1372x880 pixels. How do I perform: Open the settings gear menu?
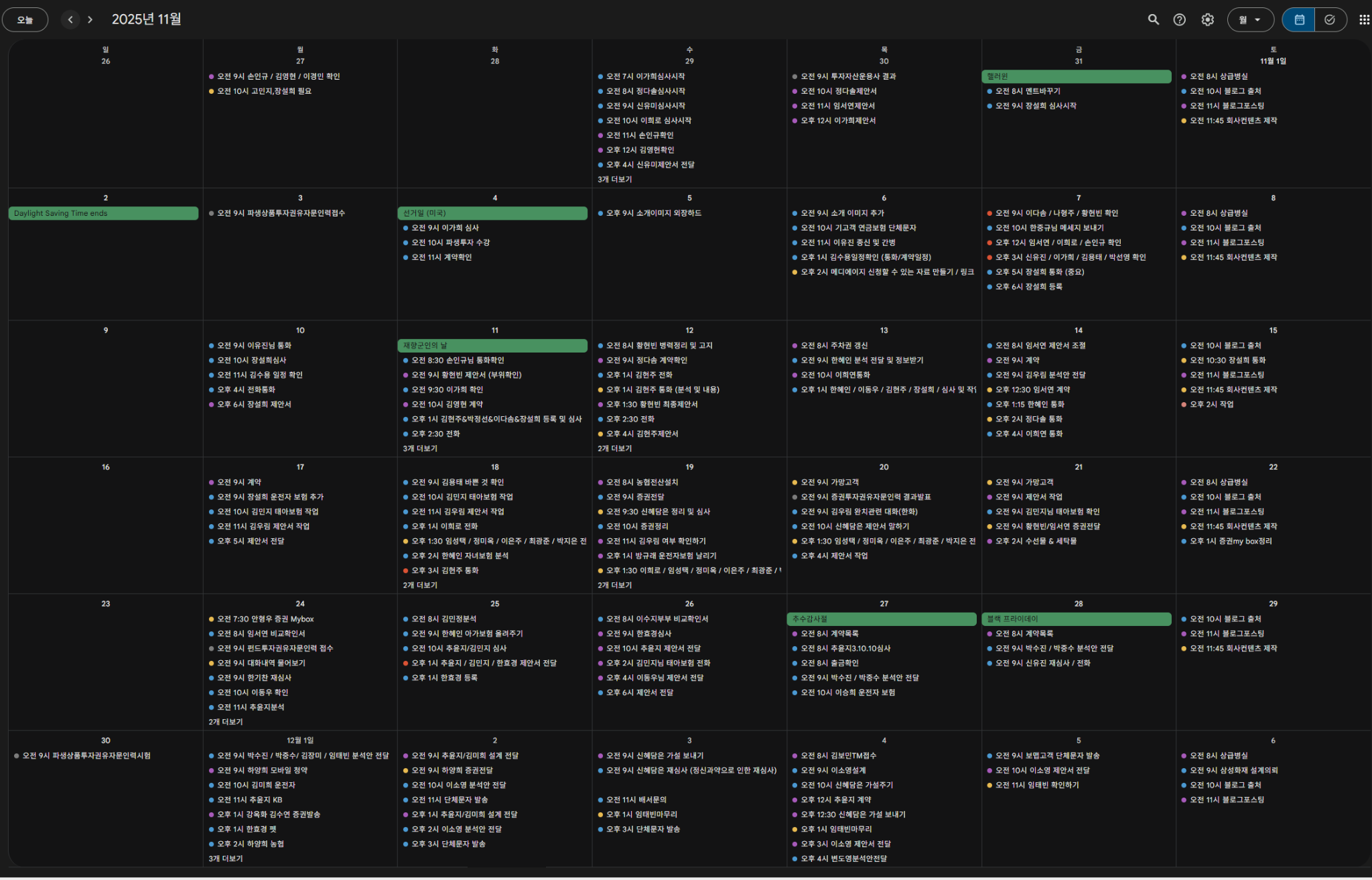point(1207,19)
